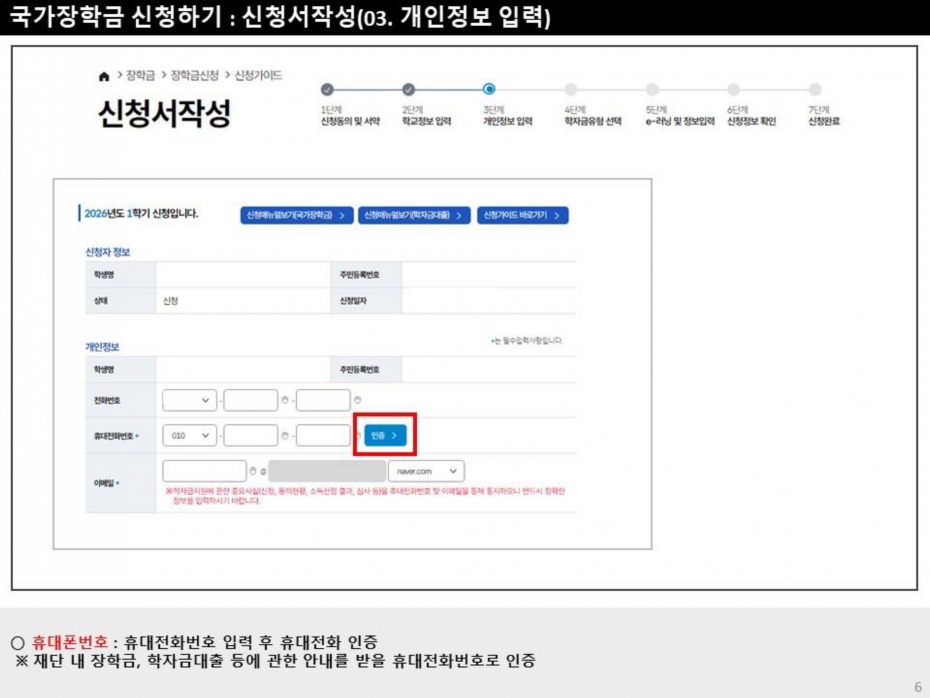
Task: Select the step 4 학자금유형 선택 circle
Action: click(571, 89)
